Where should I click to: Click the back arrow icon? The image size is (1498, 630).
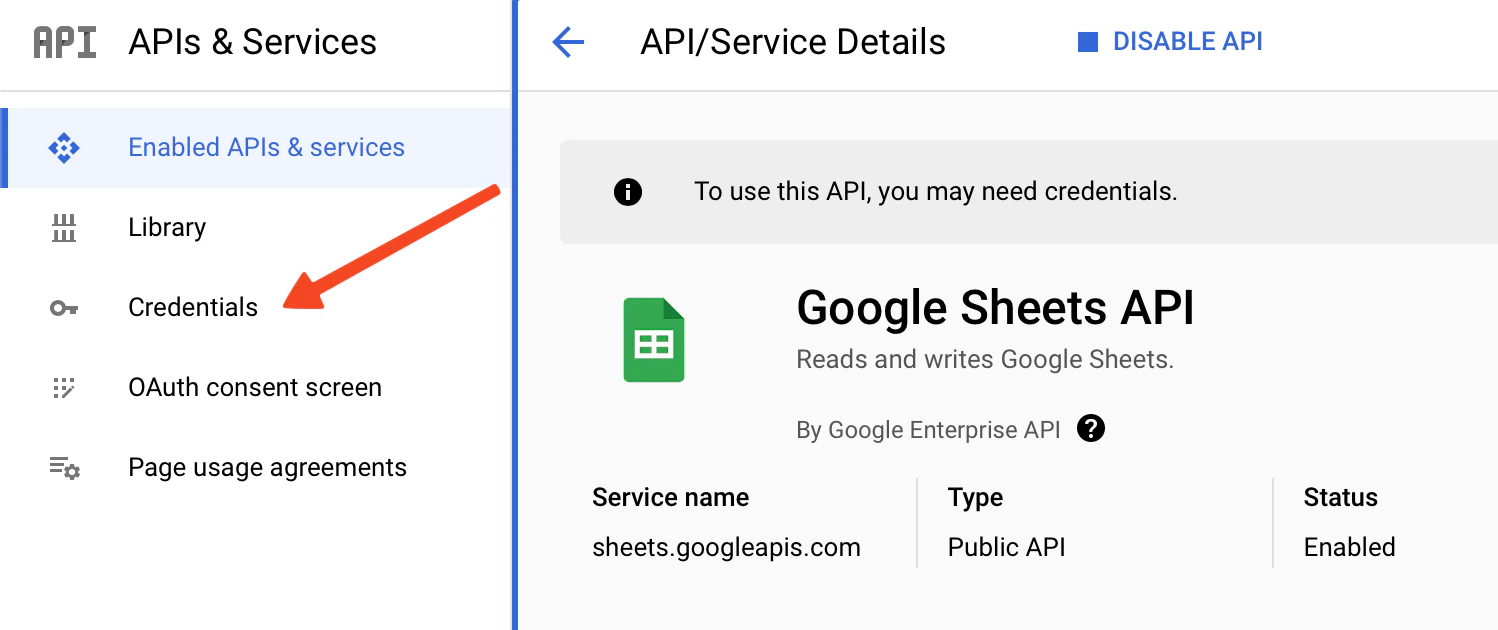[x=568, y=42]
